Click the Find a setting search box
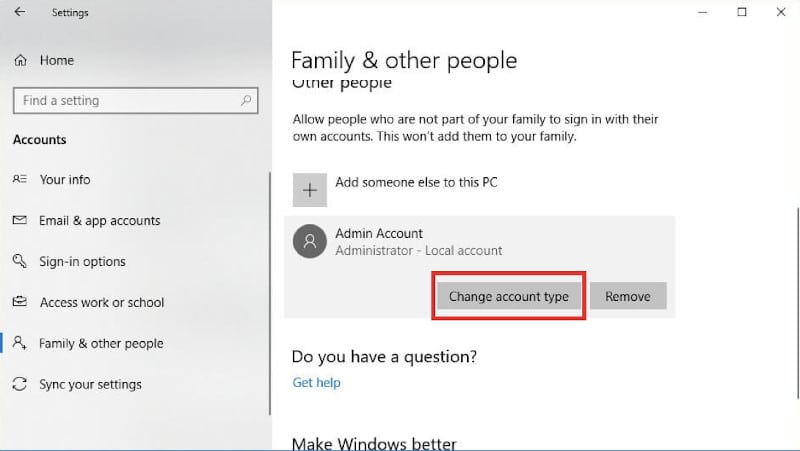Viewport: 800px width, 451px height. coord(136,101)
